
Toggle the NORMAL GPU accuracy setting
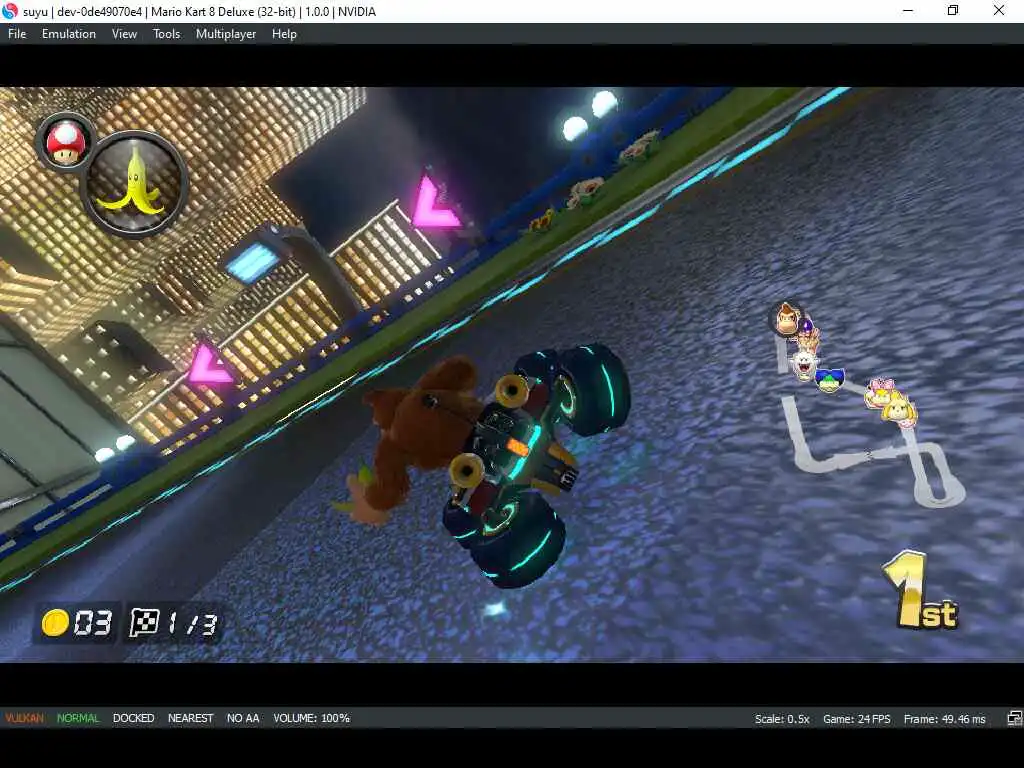tap(78, 718)
